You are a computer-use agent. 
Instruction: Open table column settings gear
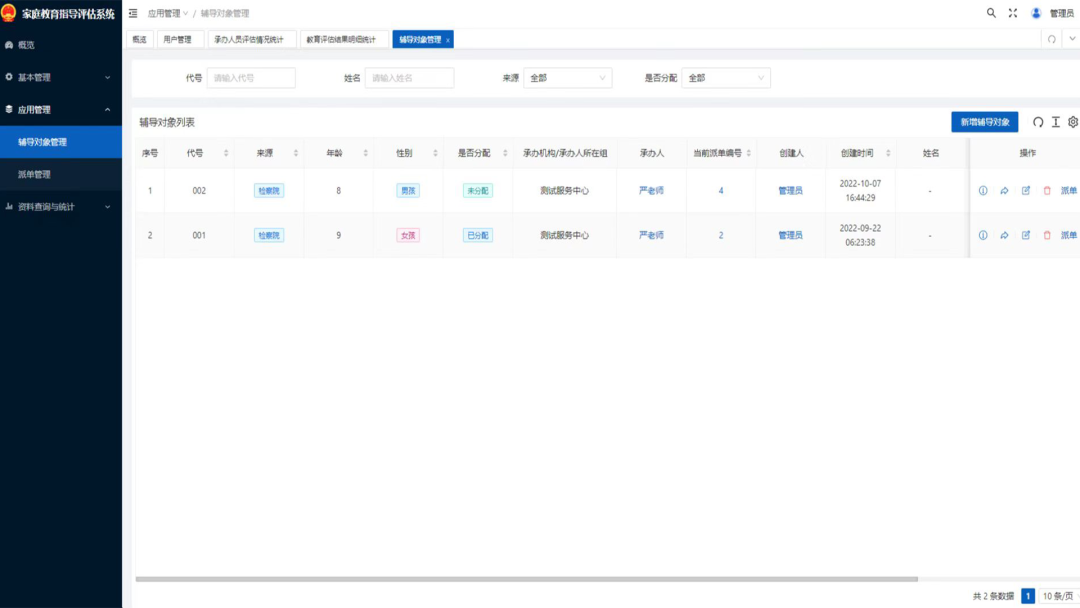coord(1073,122)
